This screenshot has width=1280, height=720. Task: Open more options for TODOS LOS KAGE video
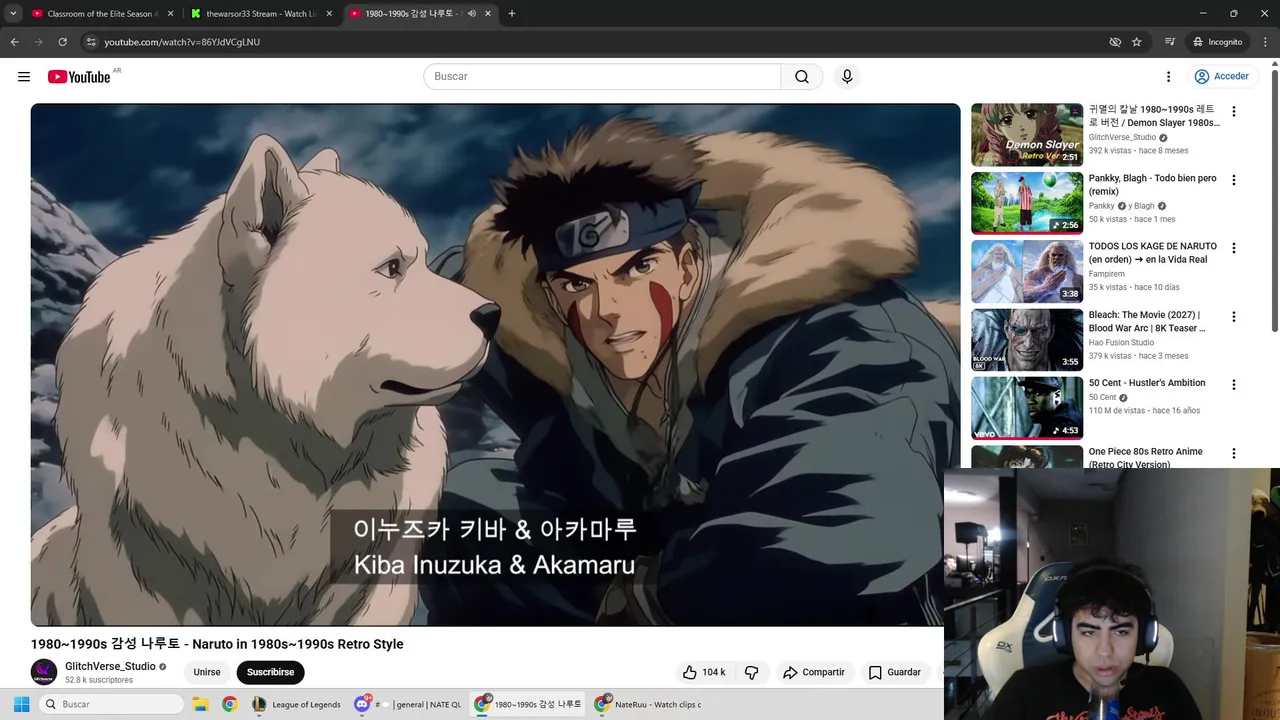(1233, 248)
